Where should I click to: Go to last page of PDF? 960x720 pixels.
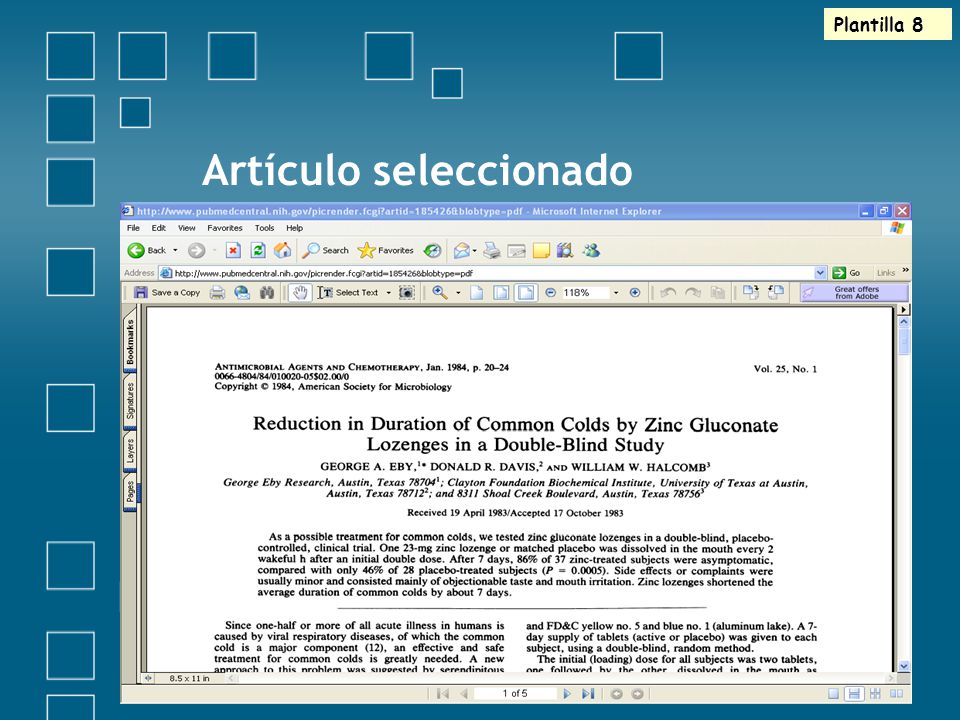pyautogui.click(x=588, y=694)
